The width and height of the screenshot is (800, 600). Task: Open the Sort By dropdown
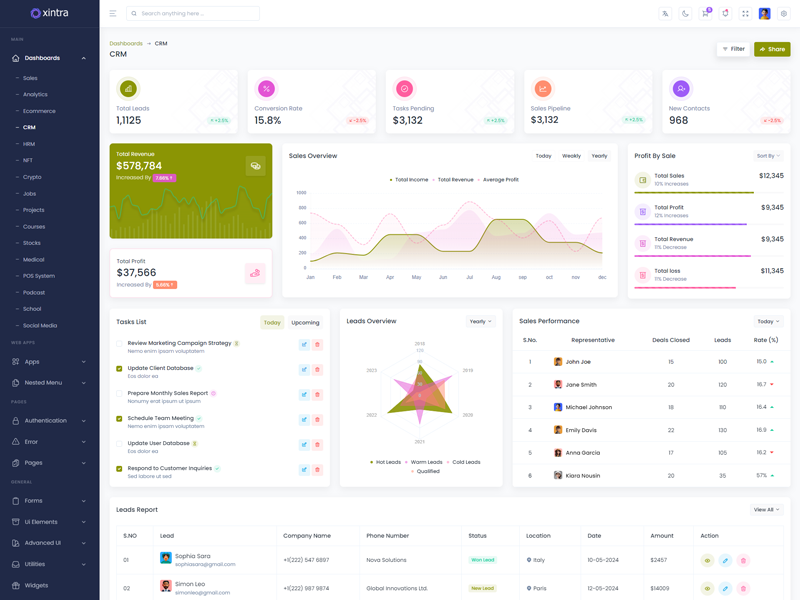768,156
